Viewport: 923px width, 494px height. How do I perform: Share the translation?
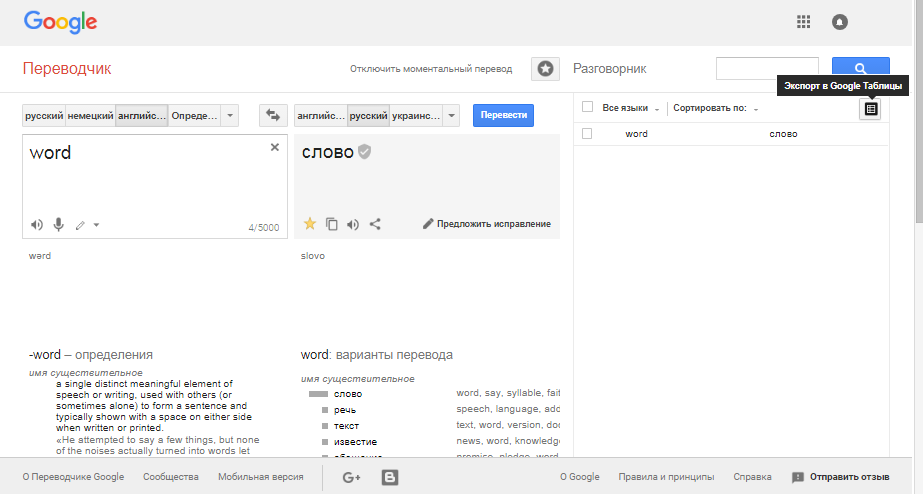(375, 224)
